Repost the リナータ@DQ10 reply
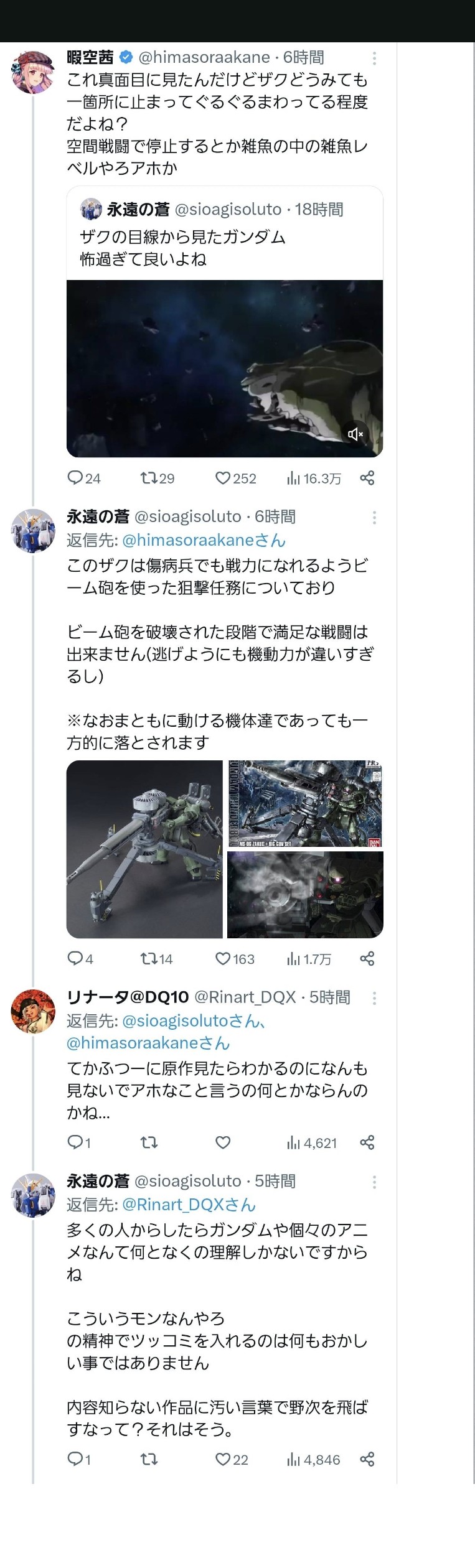The width and height of the screenshot is (475, 1568). click(149, 1142)
